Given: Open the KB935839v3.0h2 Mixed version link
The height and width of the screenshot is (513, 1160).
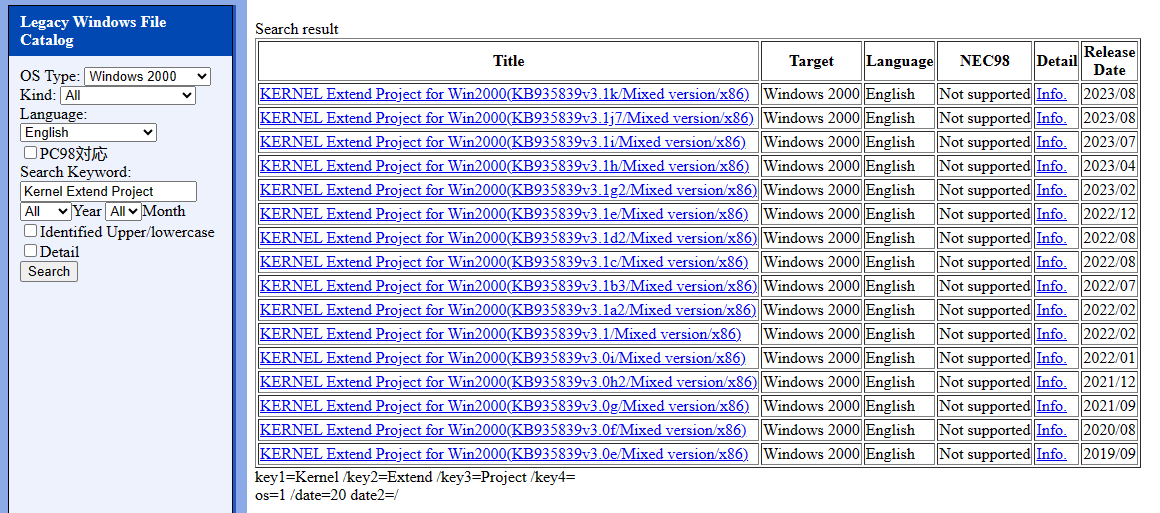Looking at the screenshot, I should [x=507, y=382].
